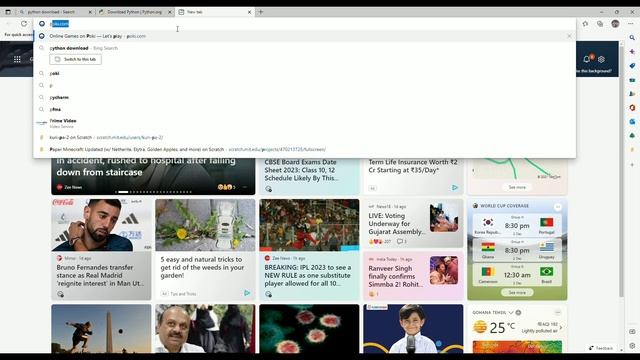Click Switch to this tab button
The image size is (640, 360).
(x=76, y=59)
